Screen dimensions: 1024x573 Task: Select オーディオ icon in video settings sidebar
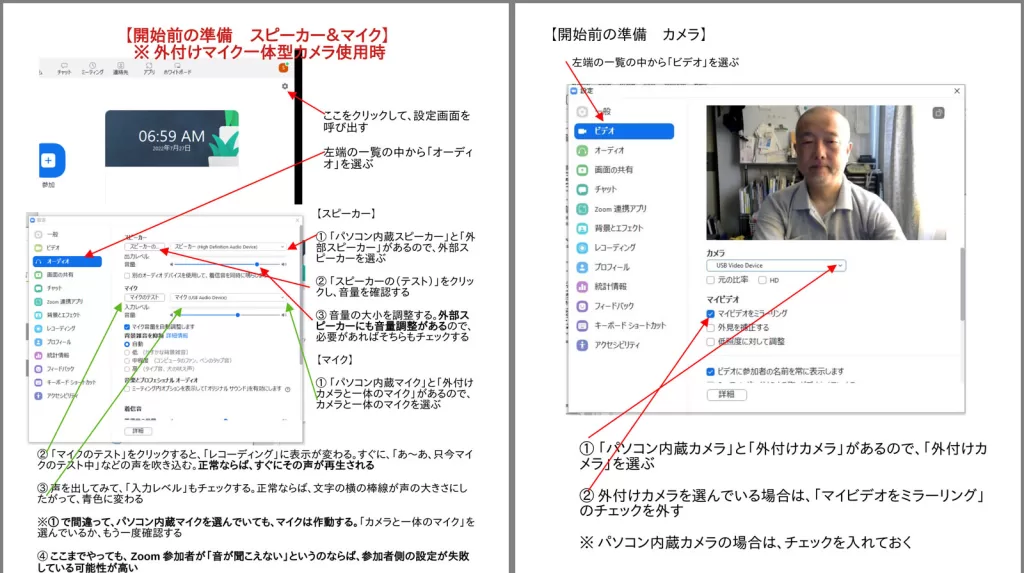tap(582, 151)
